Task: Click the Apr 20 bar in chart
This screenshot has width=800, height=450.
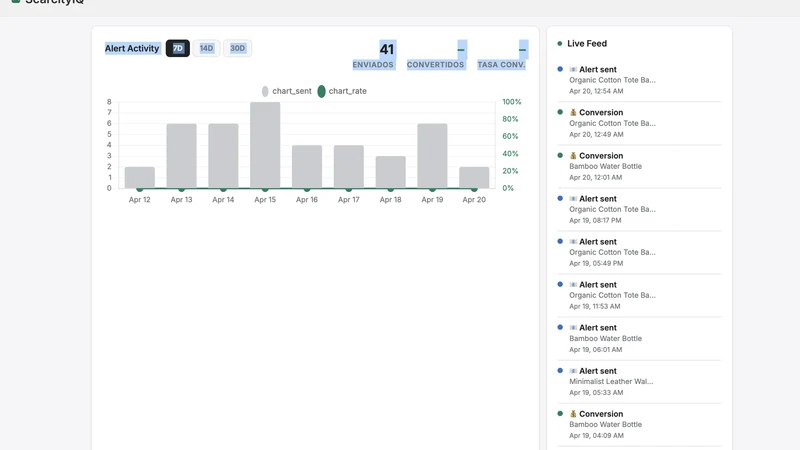Action: (x=474, y=178)
